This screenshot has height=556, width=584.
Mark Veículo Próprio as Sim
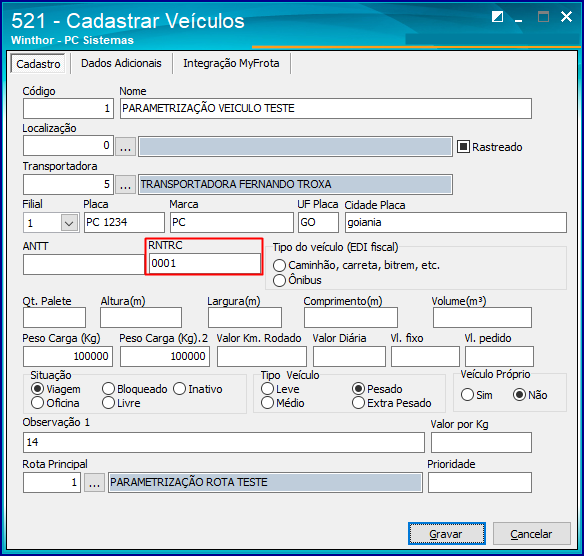467,395
